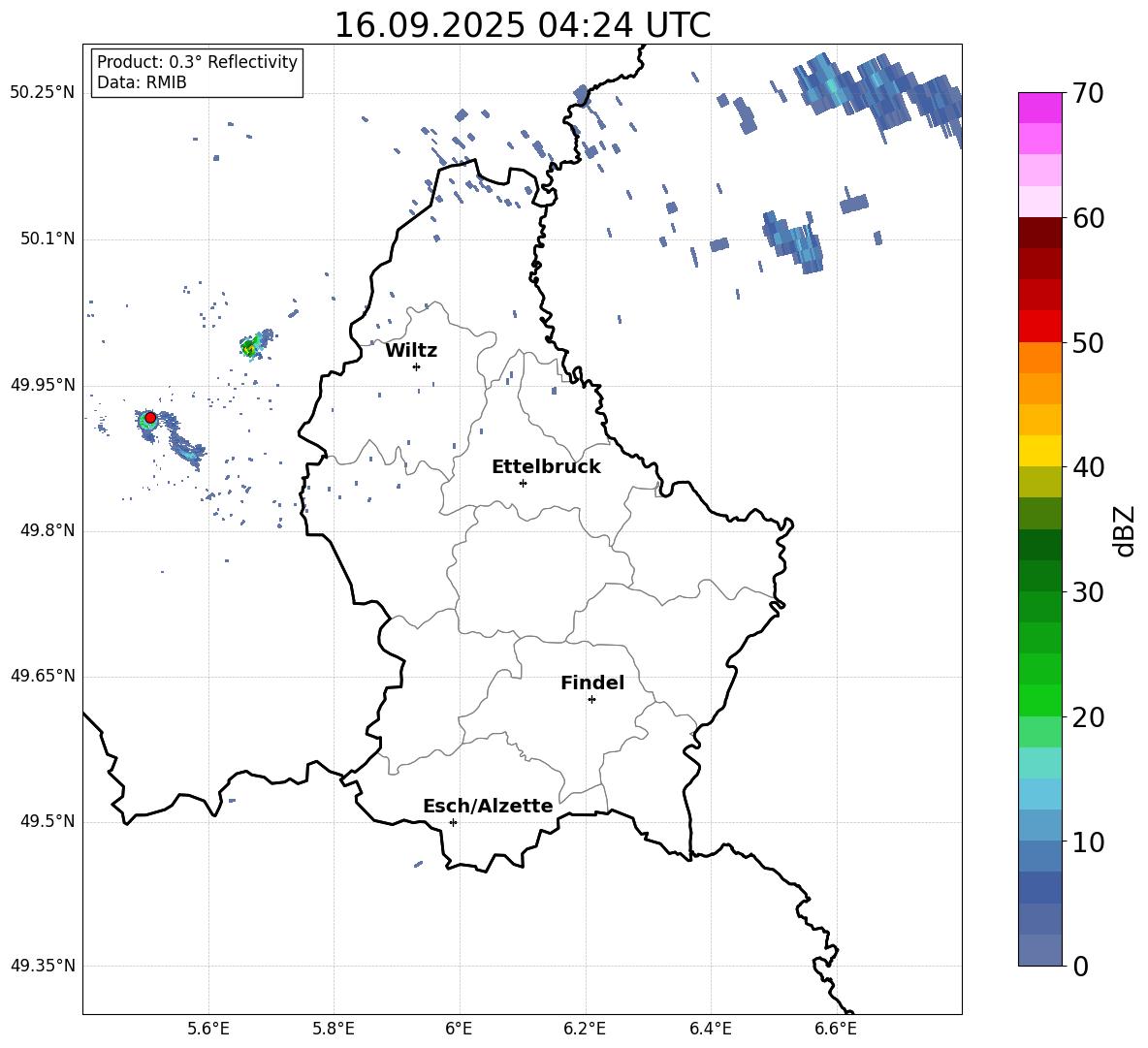Click the 40 tick on the colorbar

click(1088, 467)
